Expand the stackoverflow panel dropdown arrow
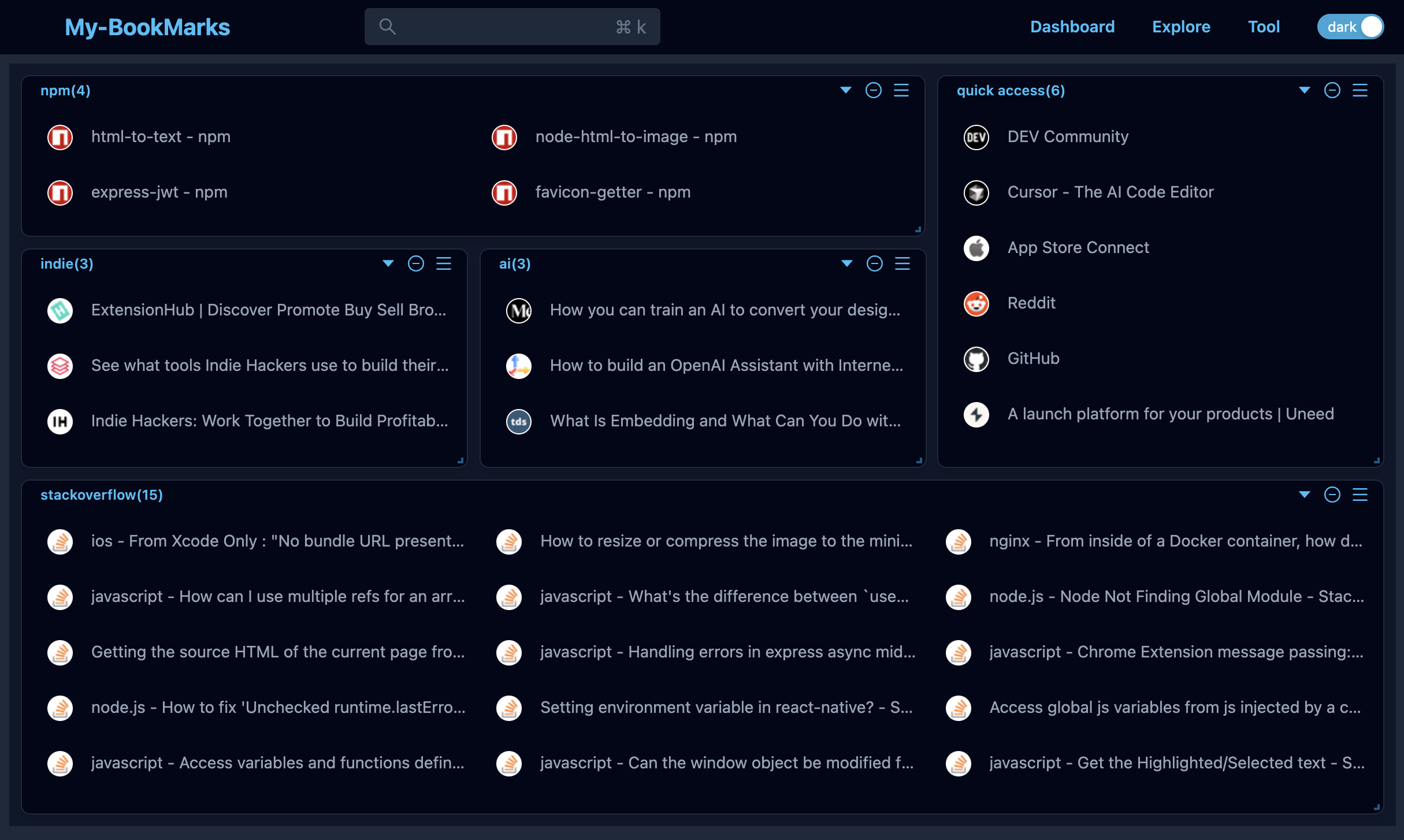Viewport: 1404px width, 840px height. point(1305,495)
